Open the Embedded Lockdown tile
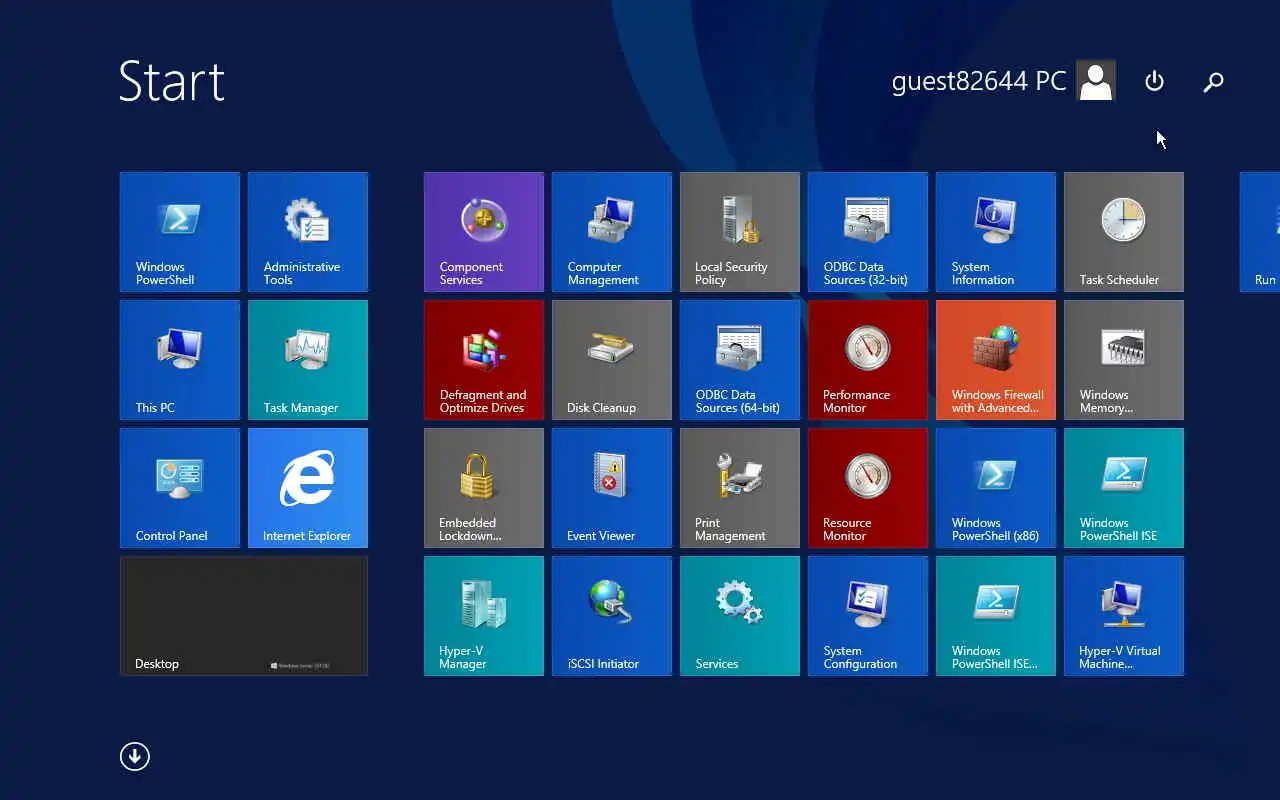The width and height of the screenshot is (1280, 800). tap(484, 488)
